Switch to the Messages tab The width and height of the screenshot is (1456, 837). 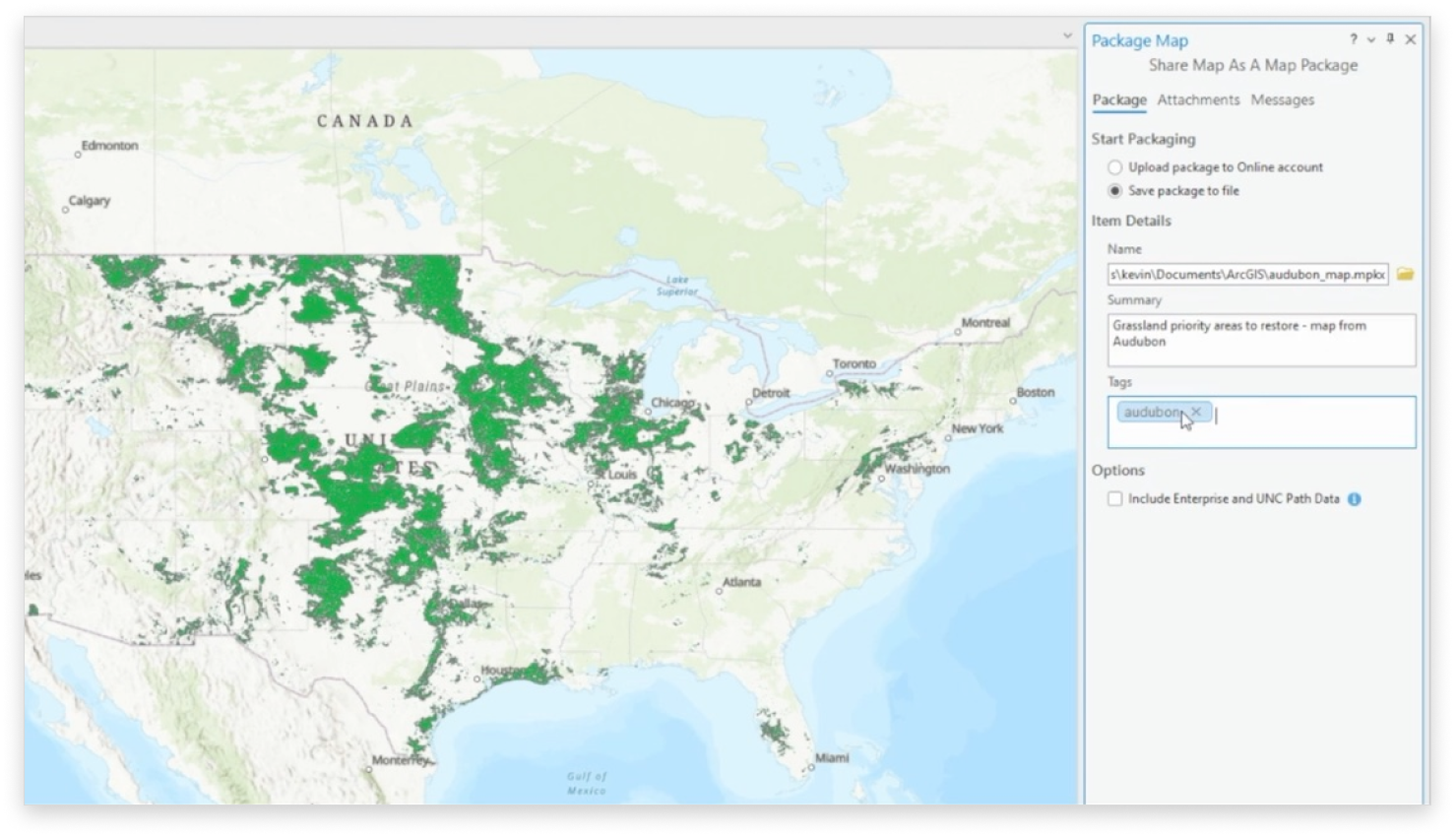pyautogui.click(x=1282, y=99)
